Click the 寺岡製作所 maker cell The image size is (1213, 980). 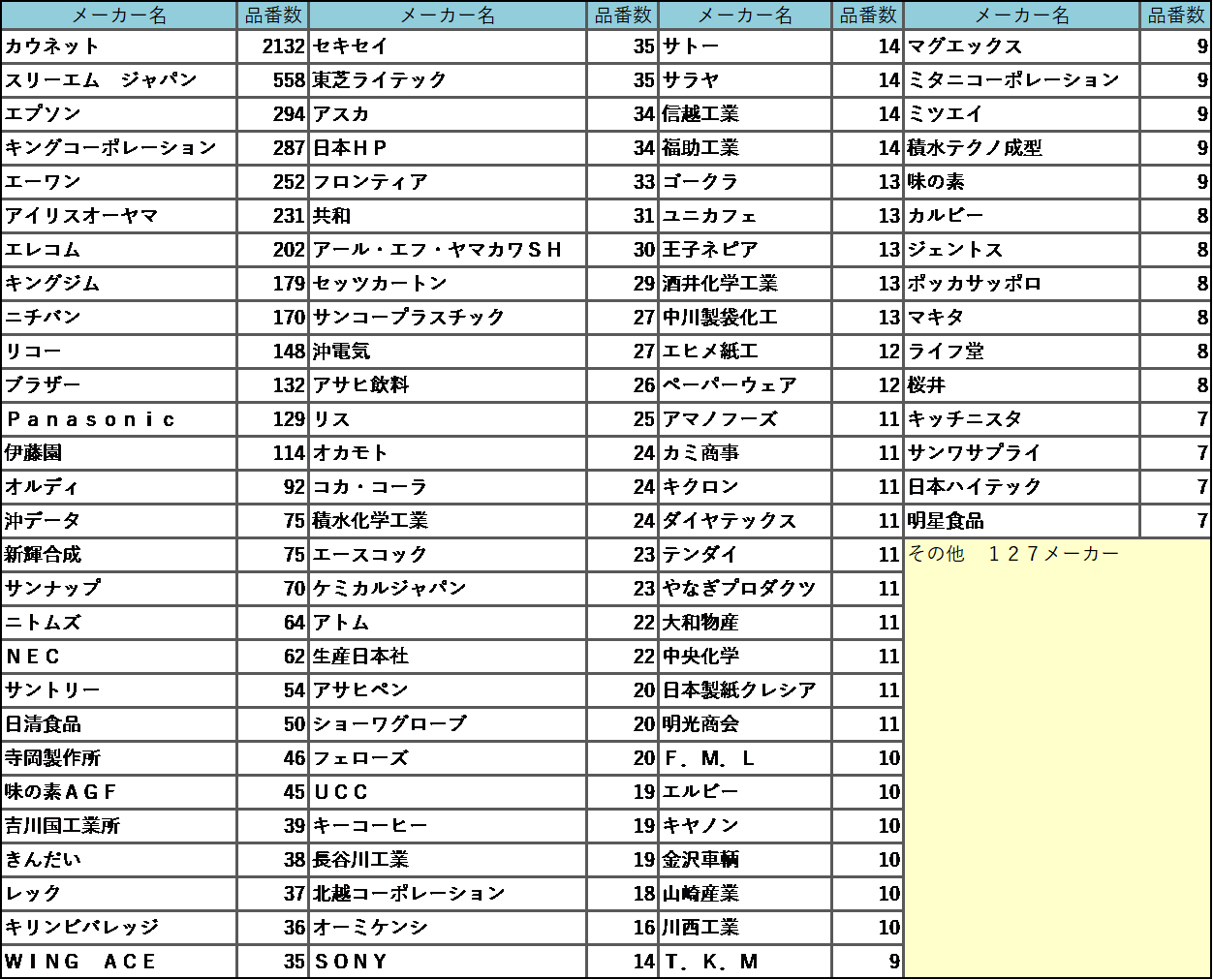tap(119, 758)
